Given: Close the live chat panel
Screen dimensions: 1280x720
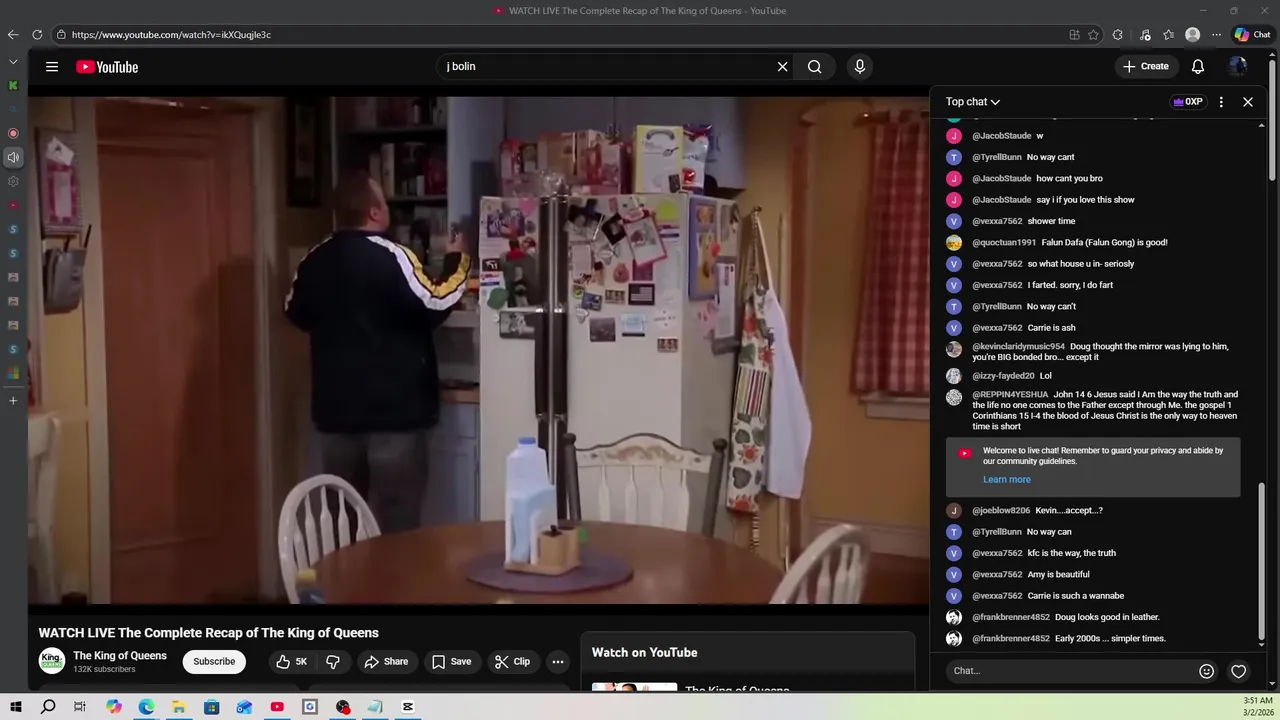Looking at the screenshot, I should (x=1247, y=102).
